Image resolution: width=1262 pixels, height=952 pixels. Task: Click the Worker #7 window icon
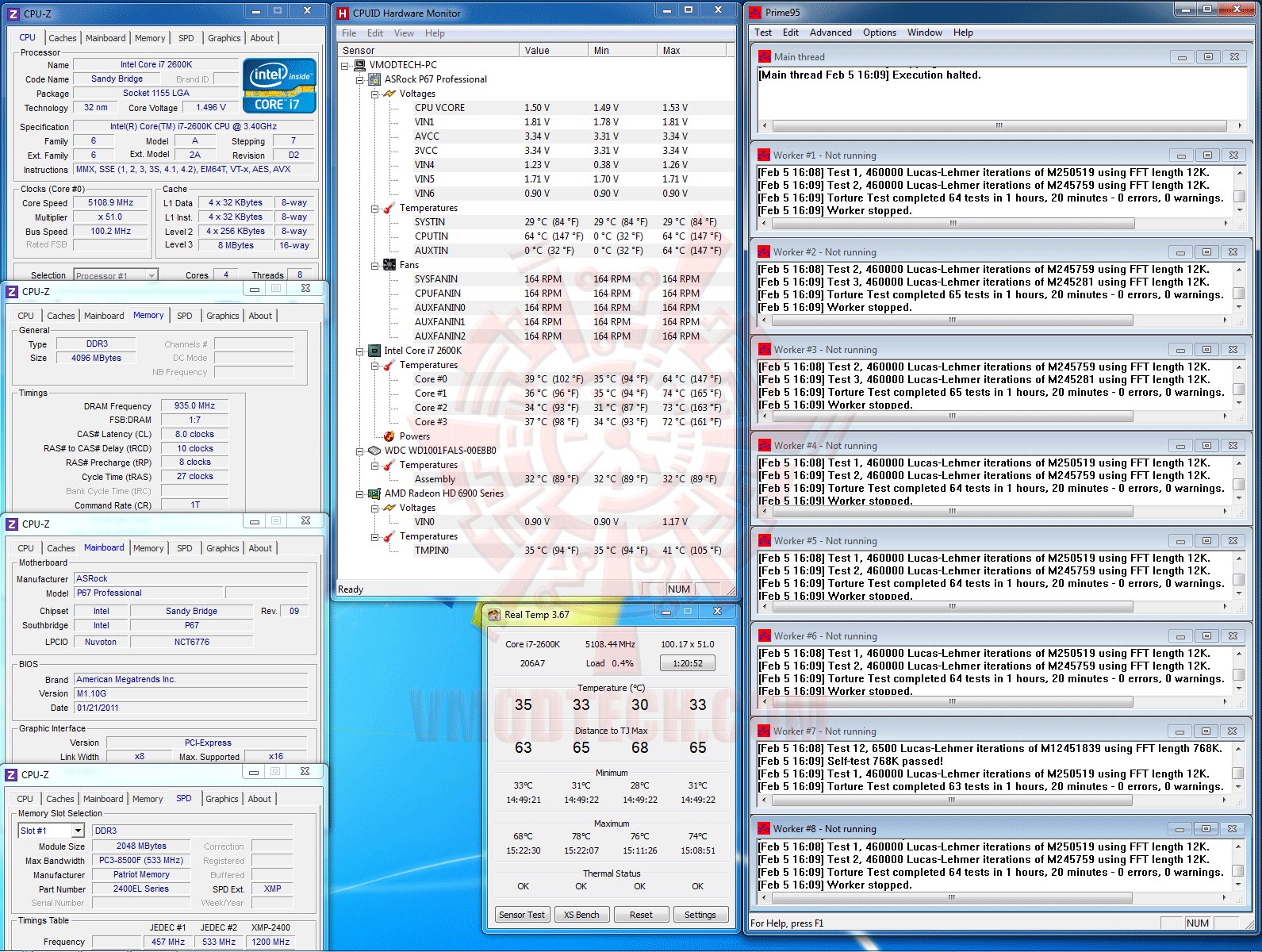765,731
